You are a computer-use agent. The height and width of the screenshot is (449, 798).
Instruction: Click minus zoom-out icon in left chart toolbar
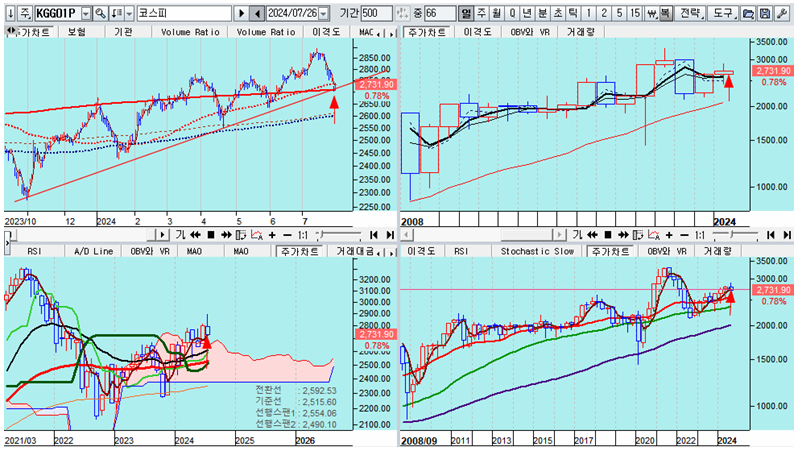tap(287, 235)
